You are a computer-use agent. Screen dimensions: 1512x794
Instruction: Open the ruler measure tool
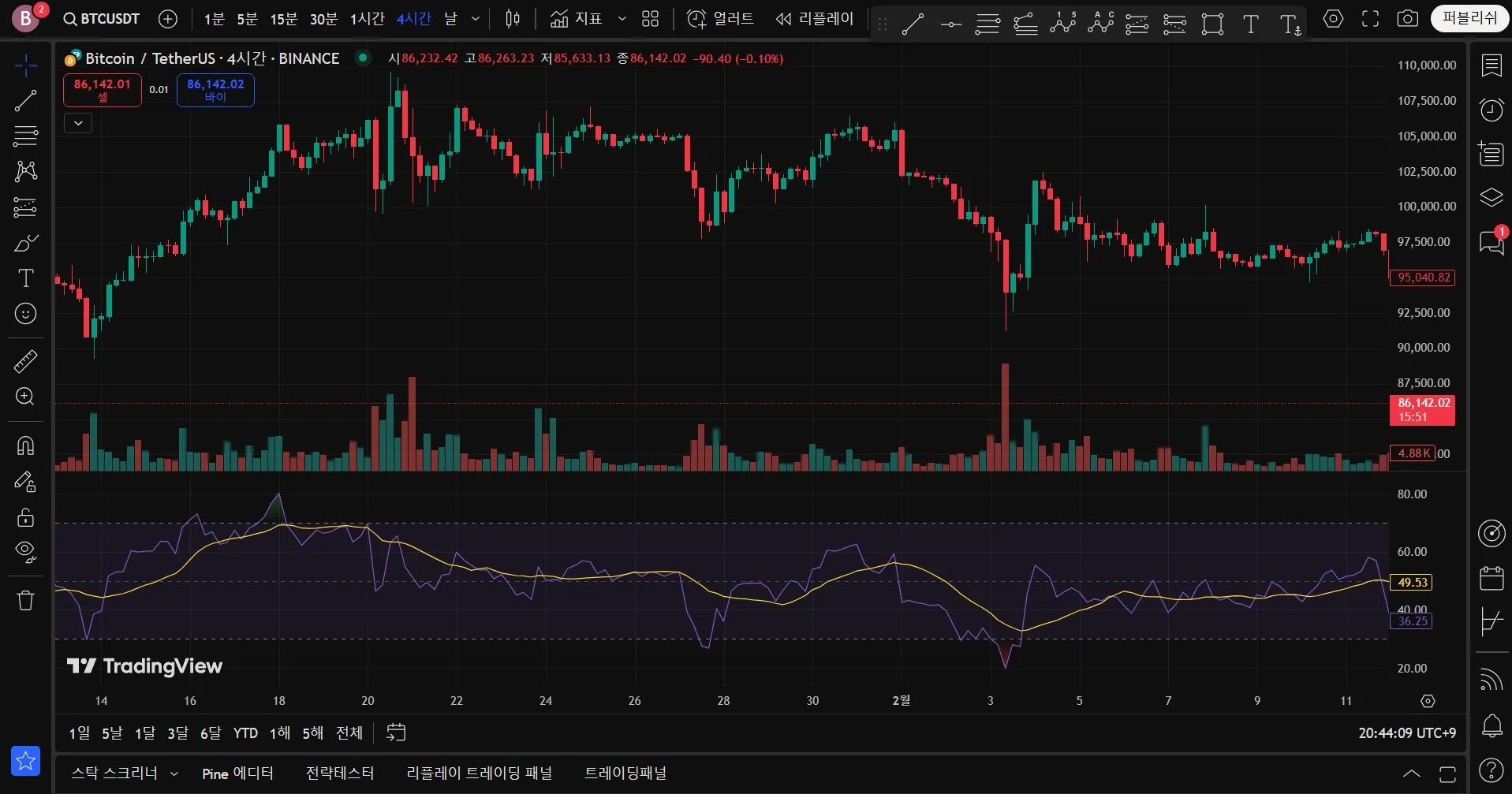(x=25, y=361)
